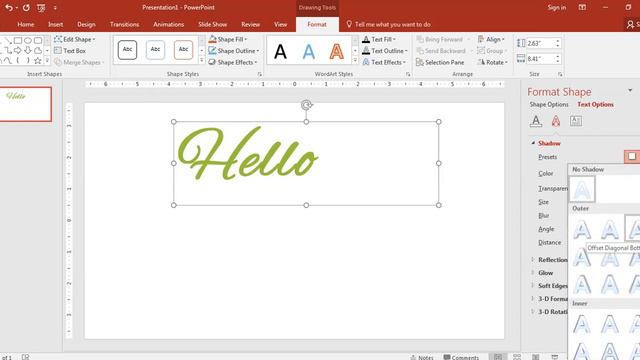Open the WordArt Styles dialog launcher
640x360 pixels.
[x=408, y=74]
